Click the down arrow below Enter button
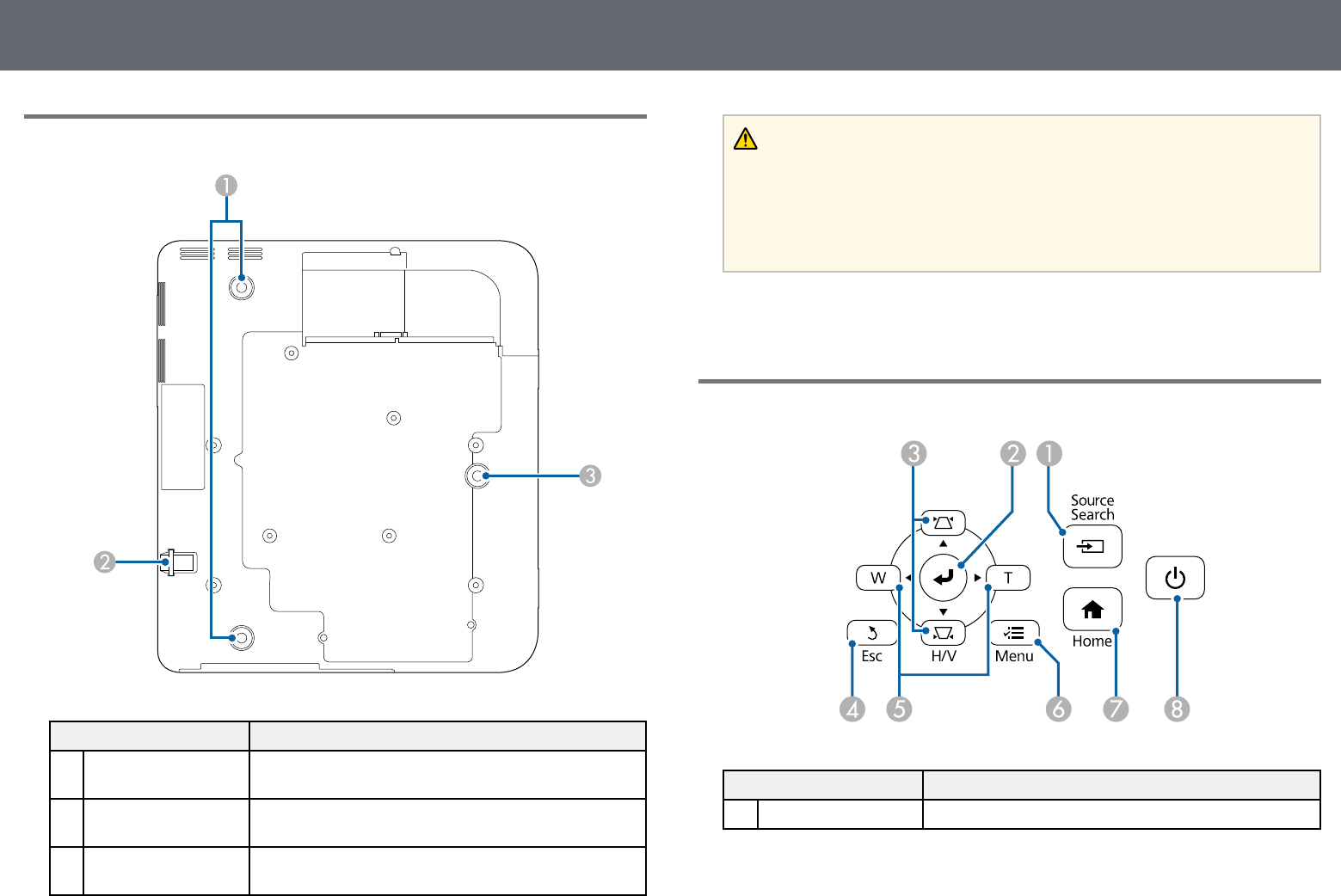The width and height of the screenshot is (1341, 896). 944,611
